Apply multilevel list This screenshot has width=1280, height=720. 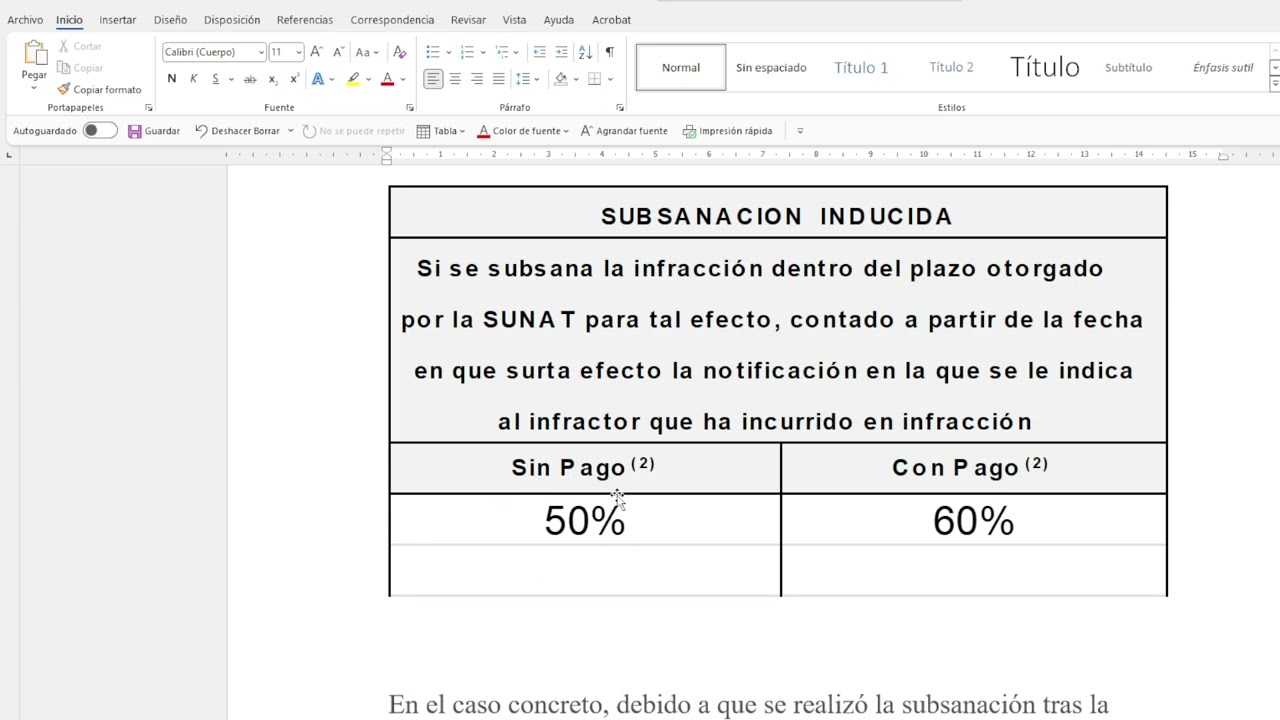(502, 52)
